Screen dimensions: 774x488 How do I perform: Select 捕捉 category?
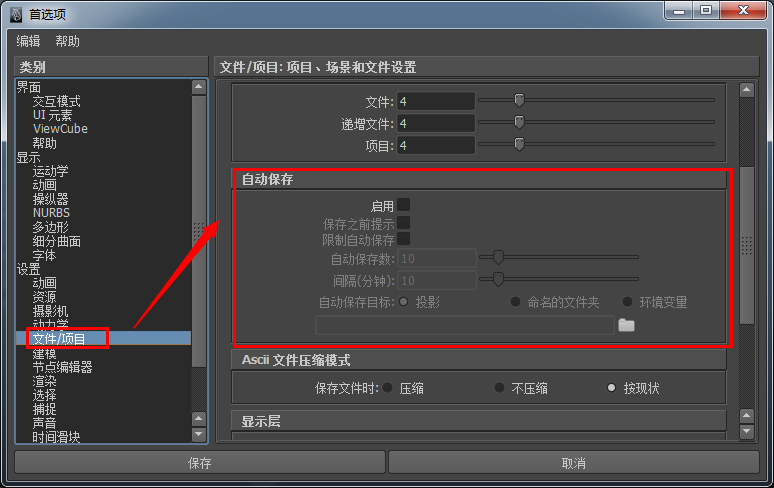(44, 409)
